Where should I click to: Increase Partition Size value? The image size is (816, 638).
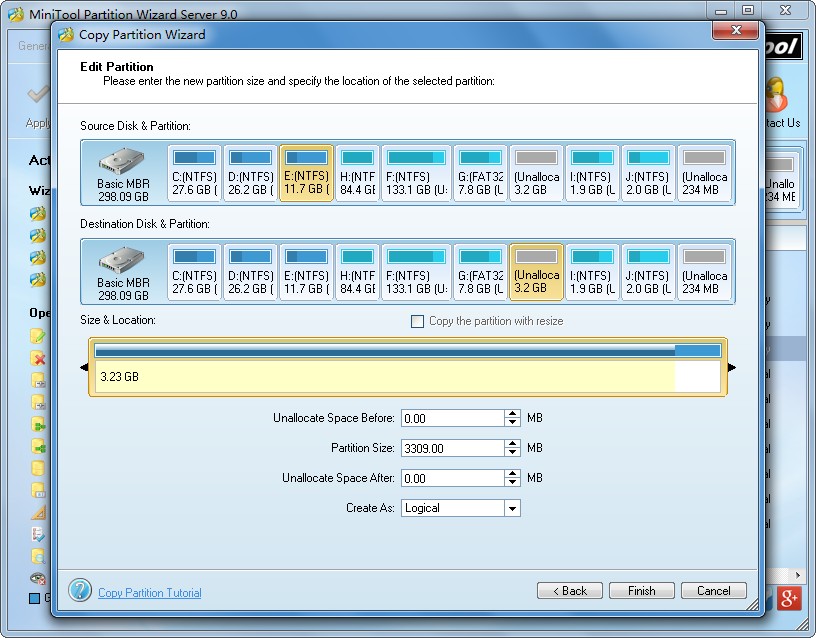tap(513, 443)
